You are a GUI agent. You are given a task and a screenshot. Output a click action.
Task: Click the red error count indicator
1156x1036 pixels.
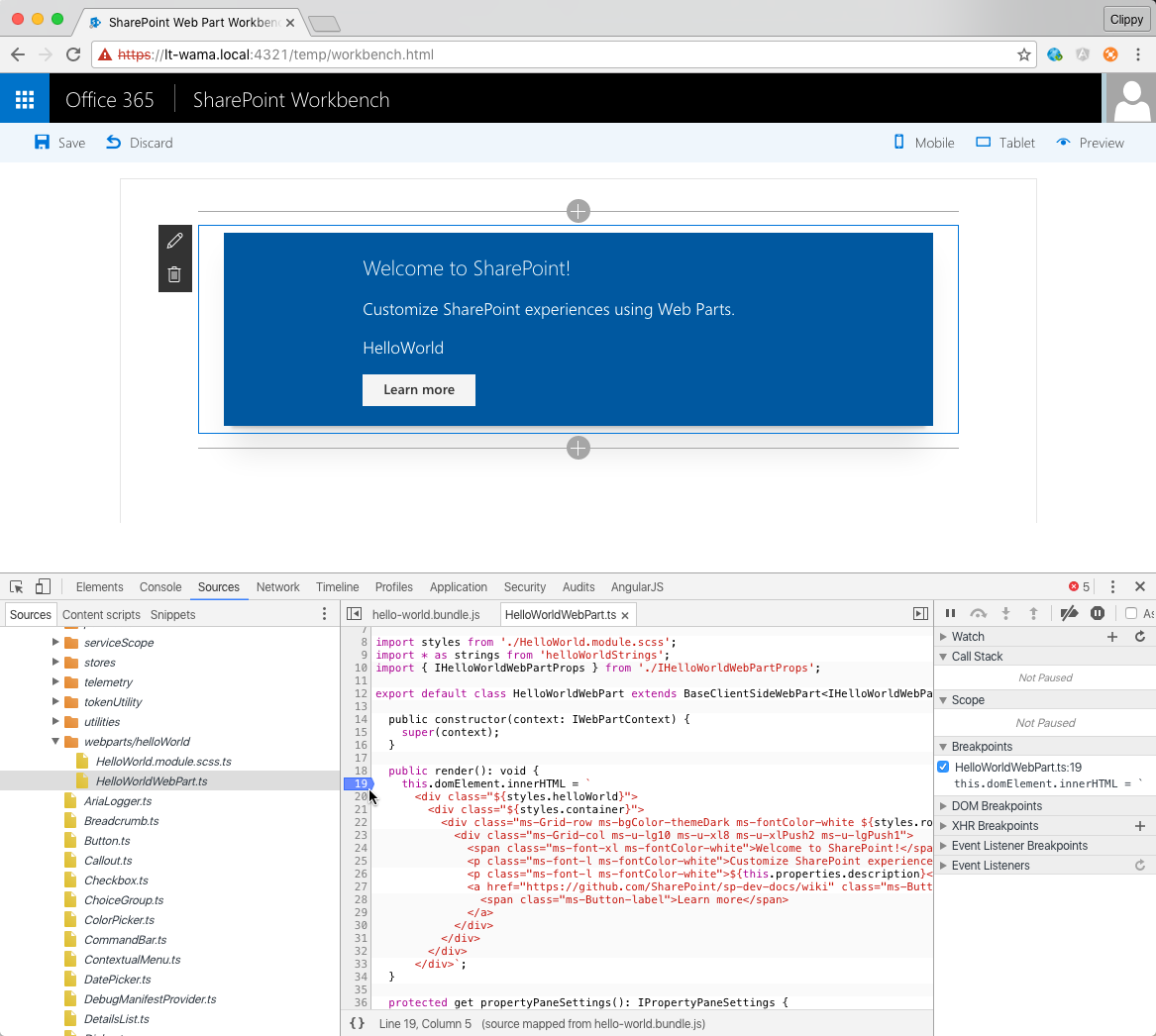(x=1079, y=587)
